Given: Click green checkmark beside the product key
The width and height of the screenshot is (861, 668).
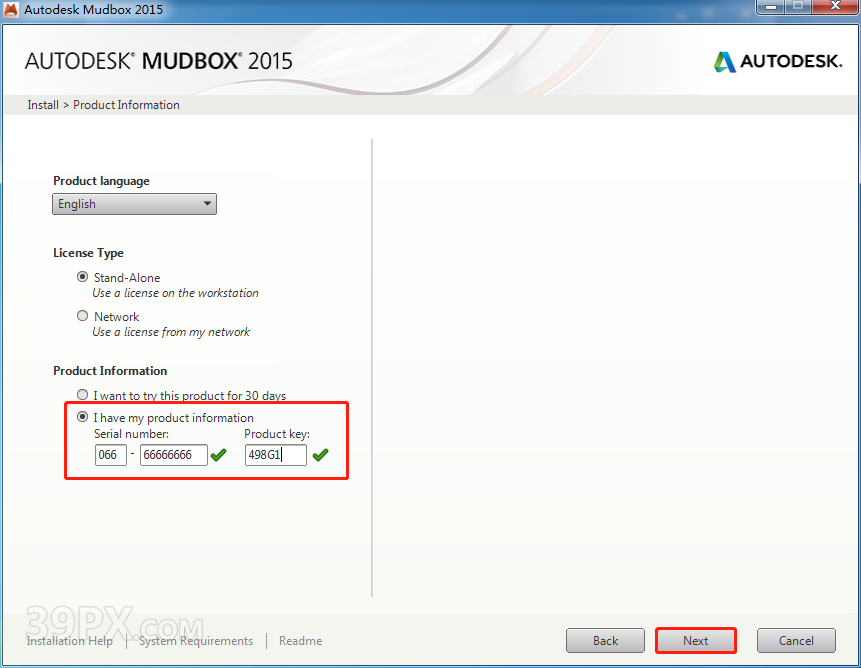Looking at the screenshot, I should [x=320, y=456].
